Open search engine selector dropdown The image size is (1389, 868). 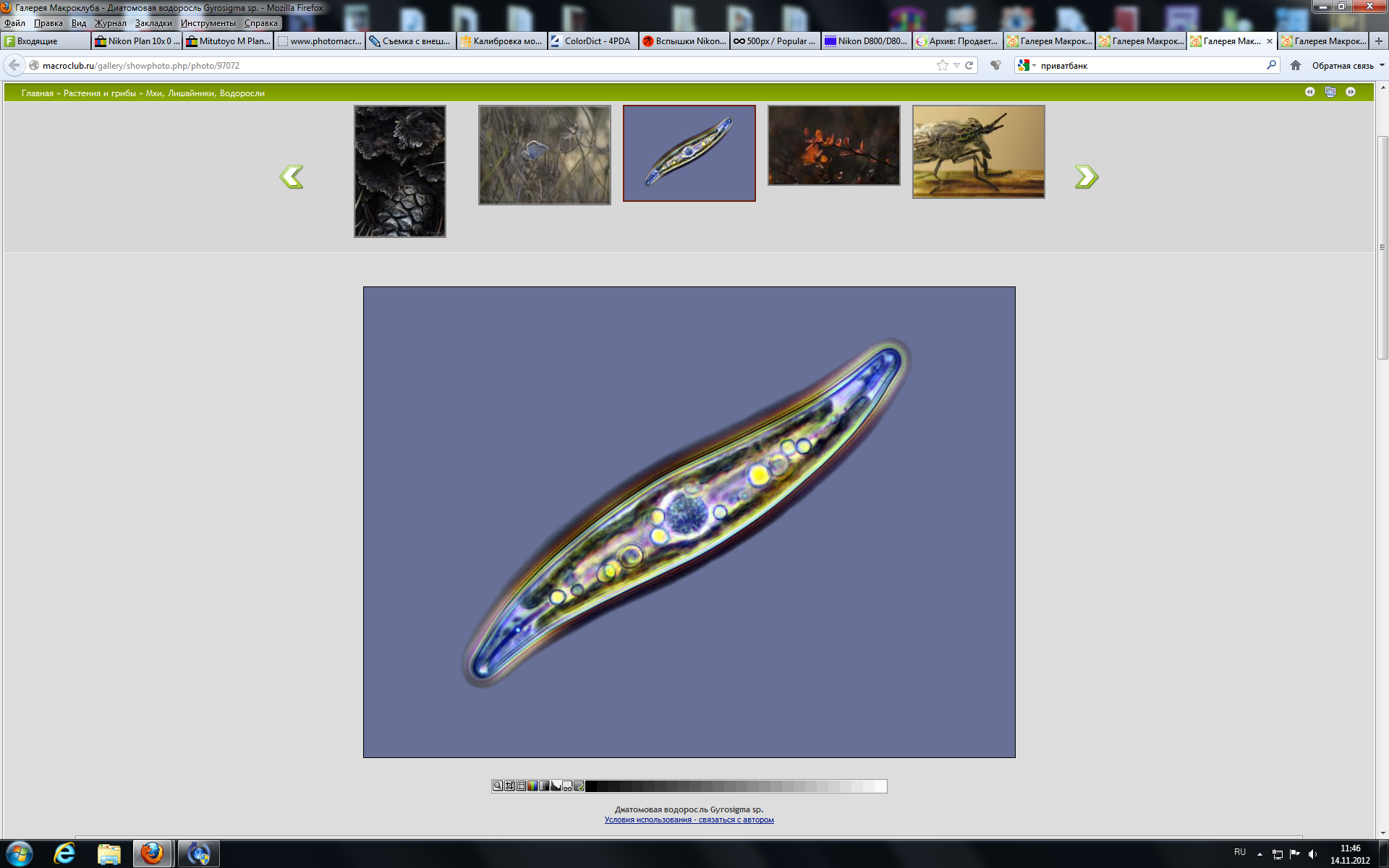pyautogui.click(x=1027, y=65)
